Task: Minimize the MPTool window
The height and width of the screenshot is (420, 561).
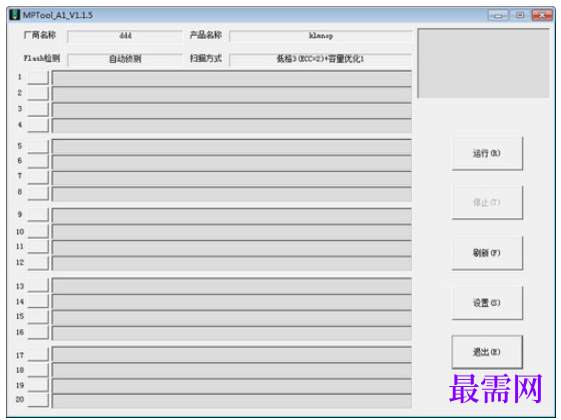Action: pyautogui.click(x=498, y=15)
